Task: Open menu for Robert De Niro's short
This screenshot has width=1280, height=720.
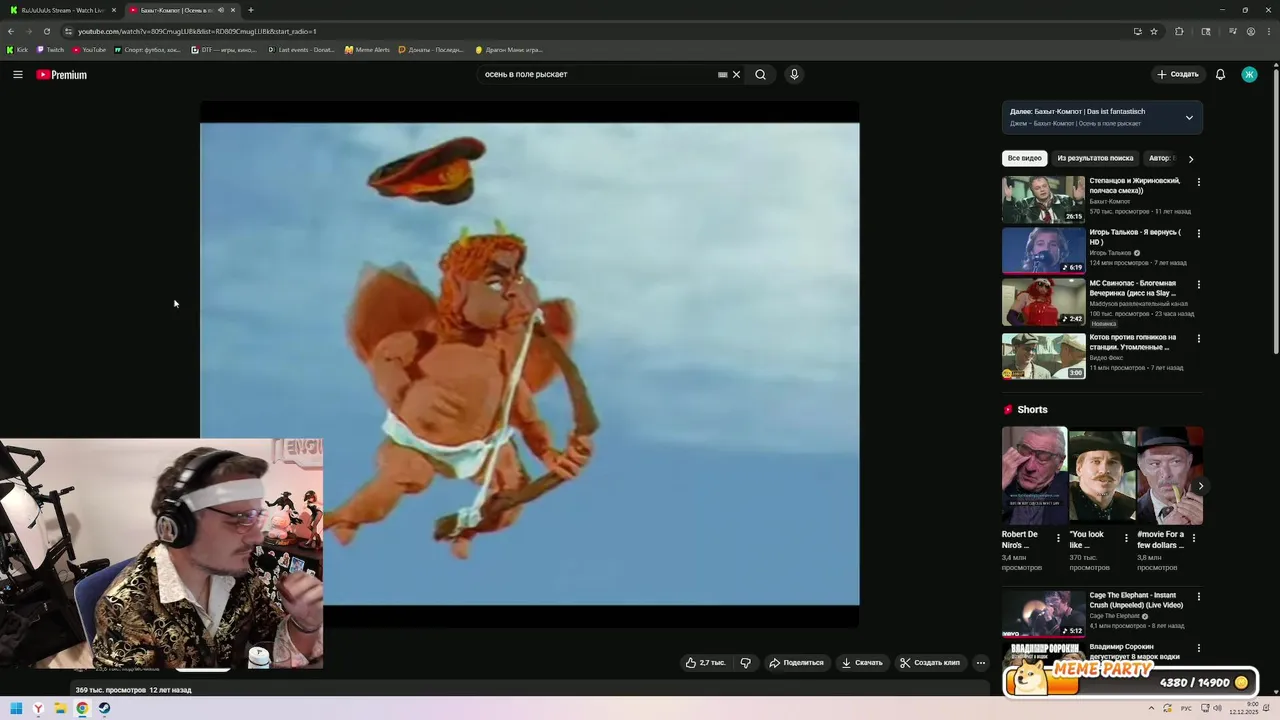Action: 1058,538
